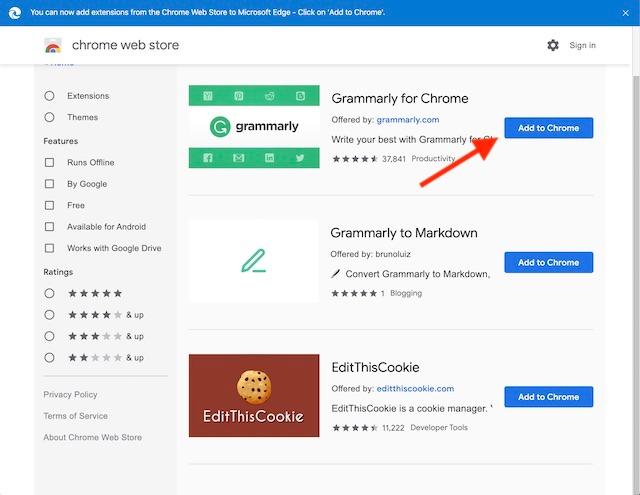Open the EditThisCookie extension title
This screenshot has height=495, width=640.
tap(376, 367)
